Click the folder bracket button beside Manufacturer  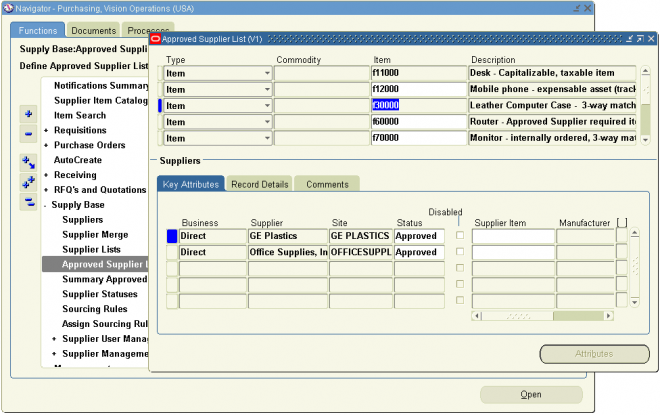(622, 223)
